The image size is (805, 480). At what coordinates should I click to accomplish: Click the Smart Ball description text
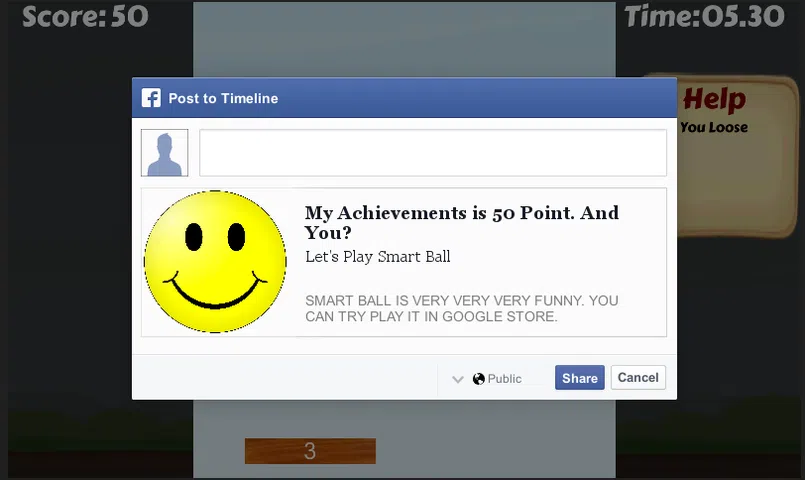point(461,308)
